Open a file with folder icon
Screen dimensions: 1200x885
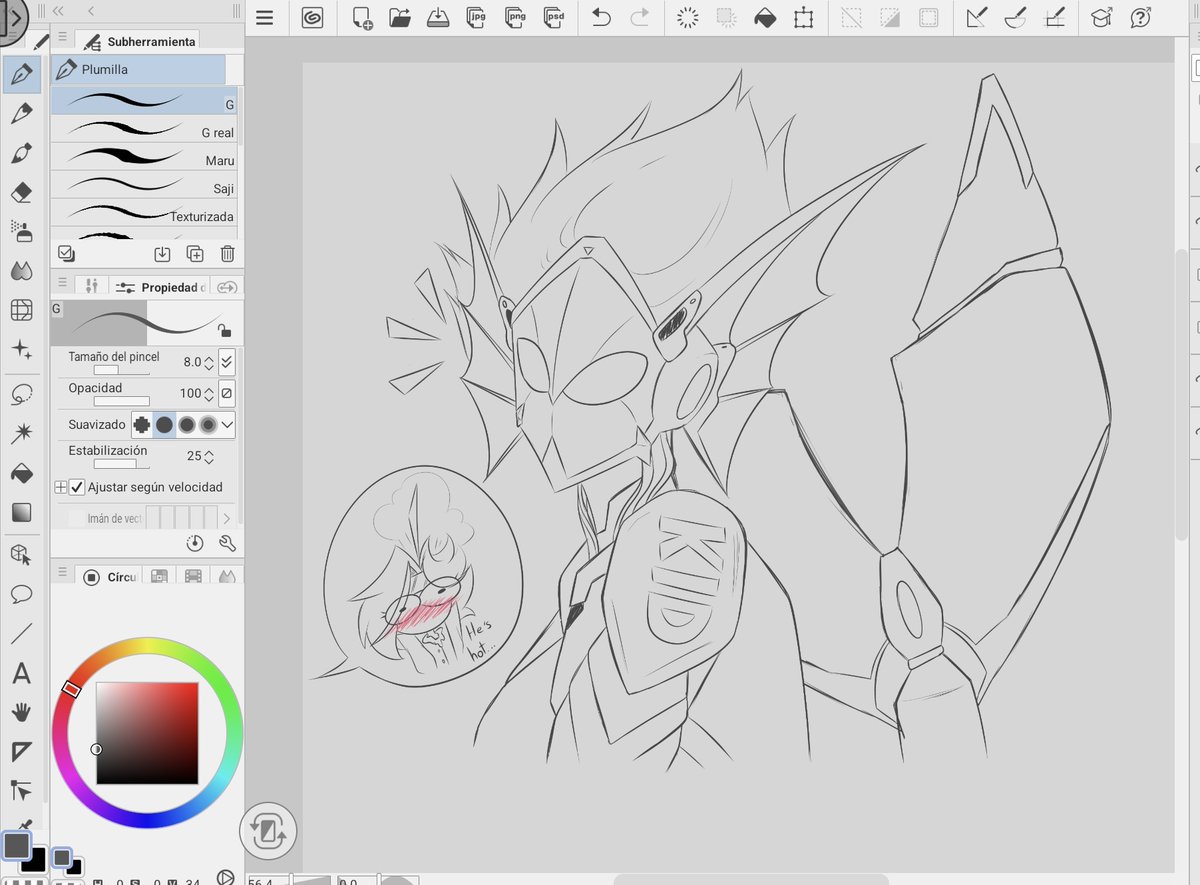[400, 17]
